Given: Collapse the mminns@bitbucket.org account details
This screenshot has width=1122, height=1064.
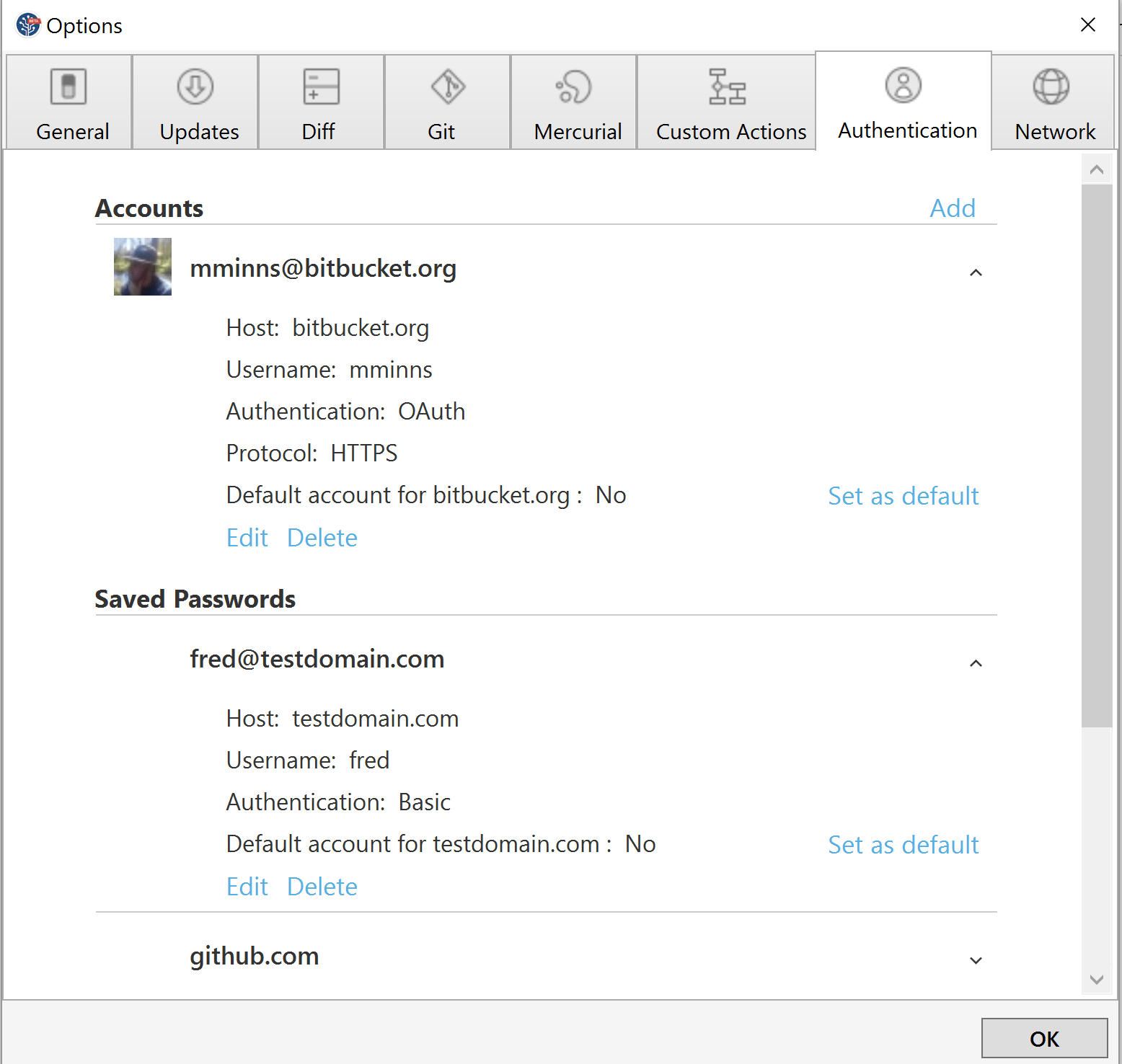Looking at the screenshot, I should 976,272.
